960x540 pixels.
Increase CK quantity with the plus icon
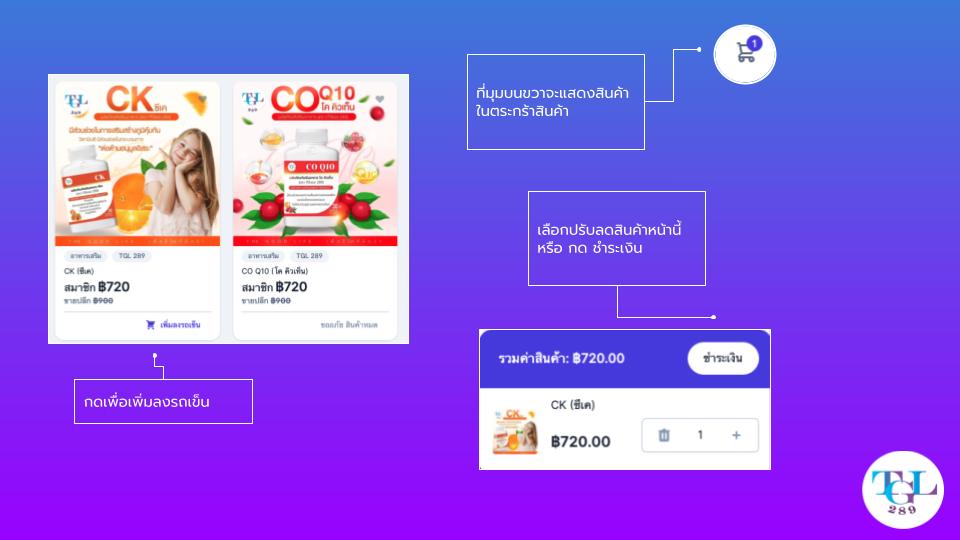tap(736, 435)
